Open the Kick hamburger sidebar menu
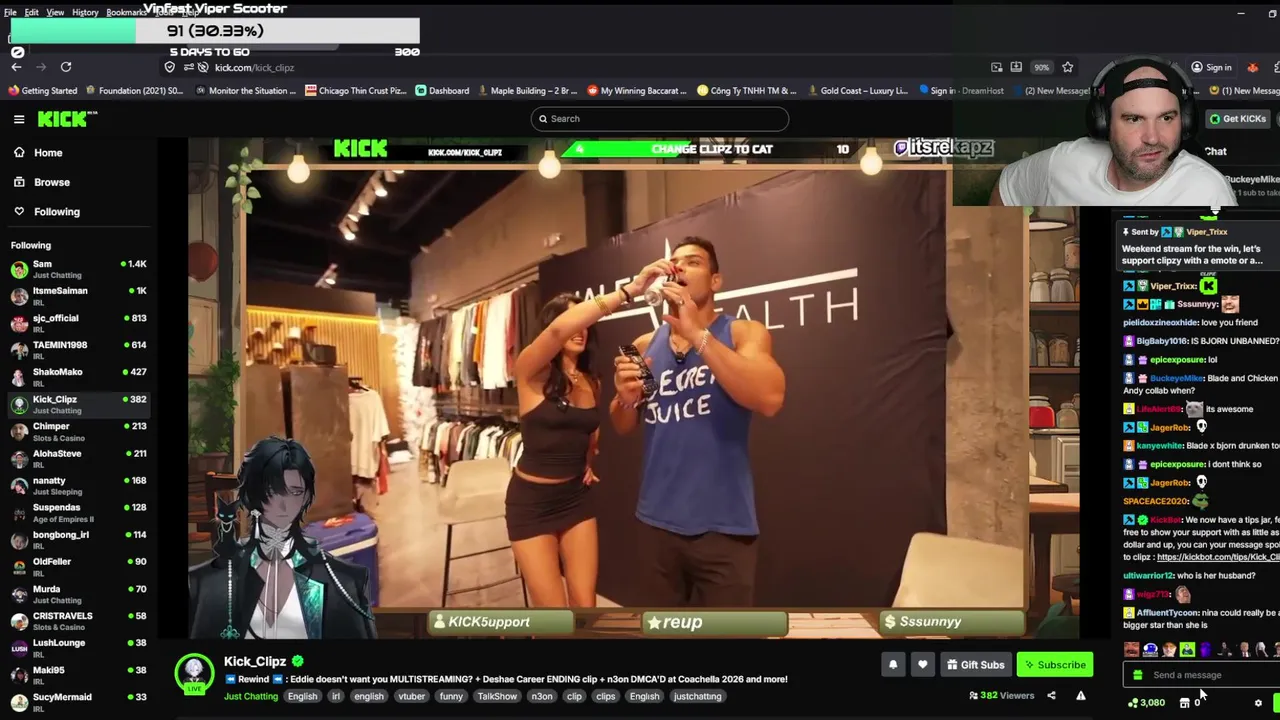1280x720 pixels. (19, 119)
